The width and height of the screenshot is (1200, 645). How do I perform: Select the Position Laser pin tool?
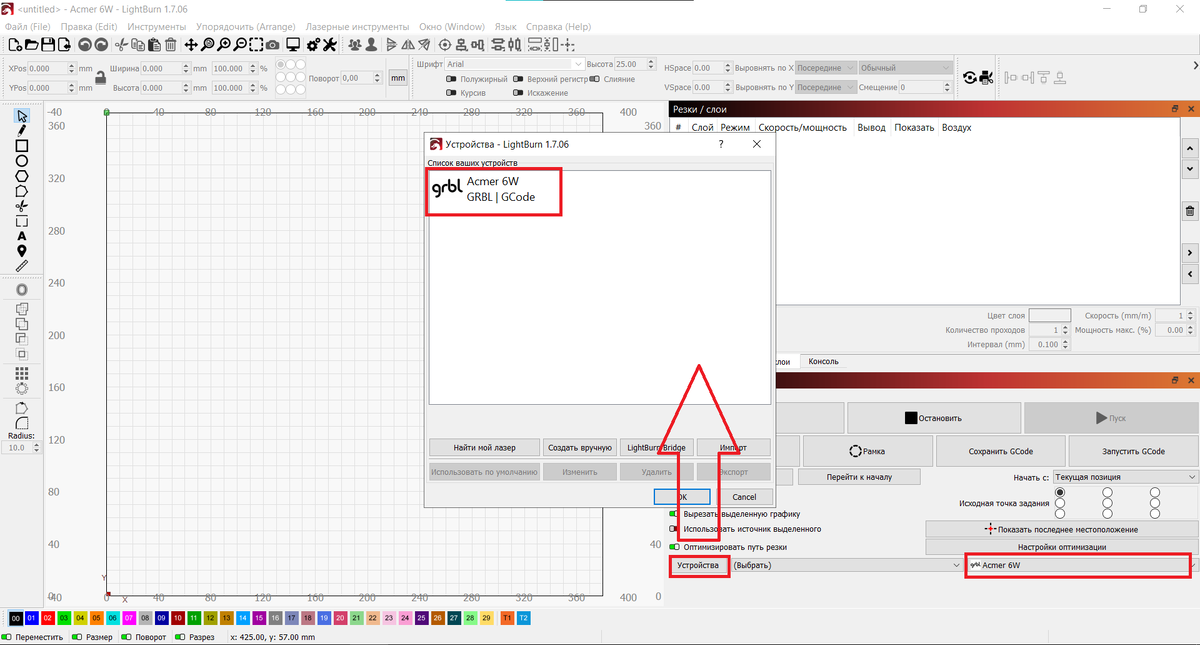click(22, 251)
